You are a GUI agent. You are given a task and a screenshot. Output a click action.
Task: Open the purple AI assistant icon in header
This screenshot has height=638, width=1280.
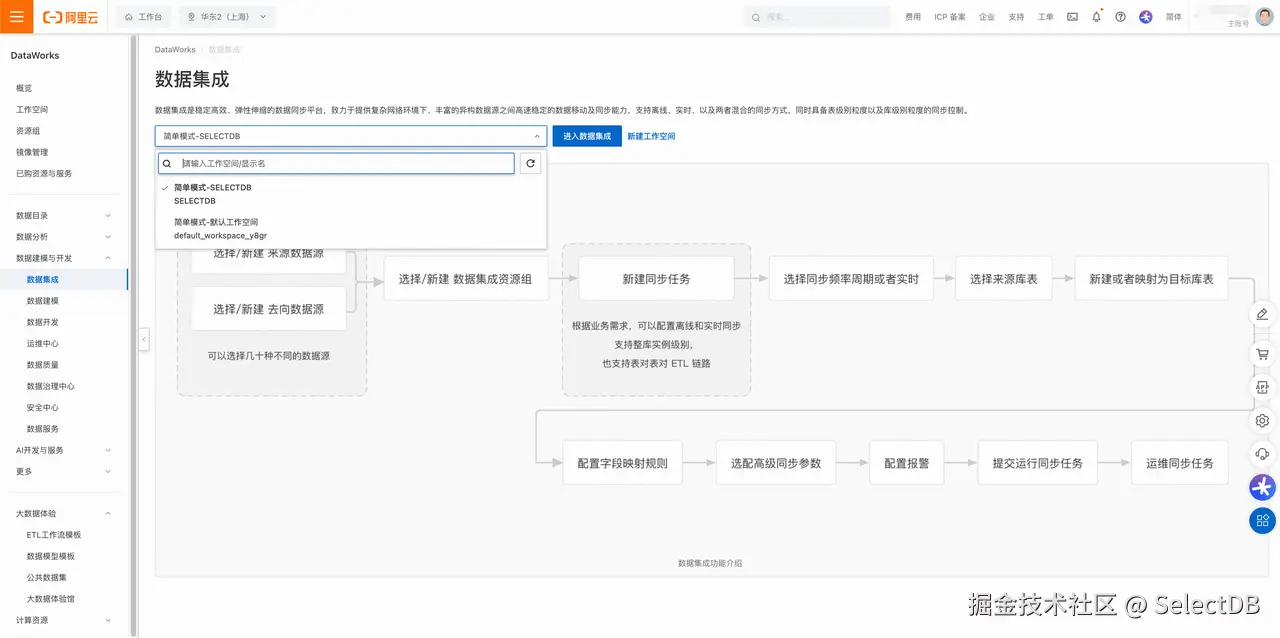click(1146, 17)
